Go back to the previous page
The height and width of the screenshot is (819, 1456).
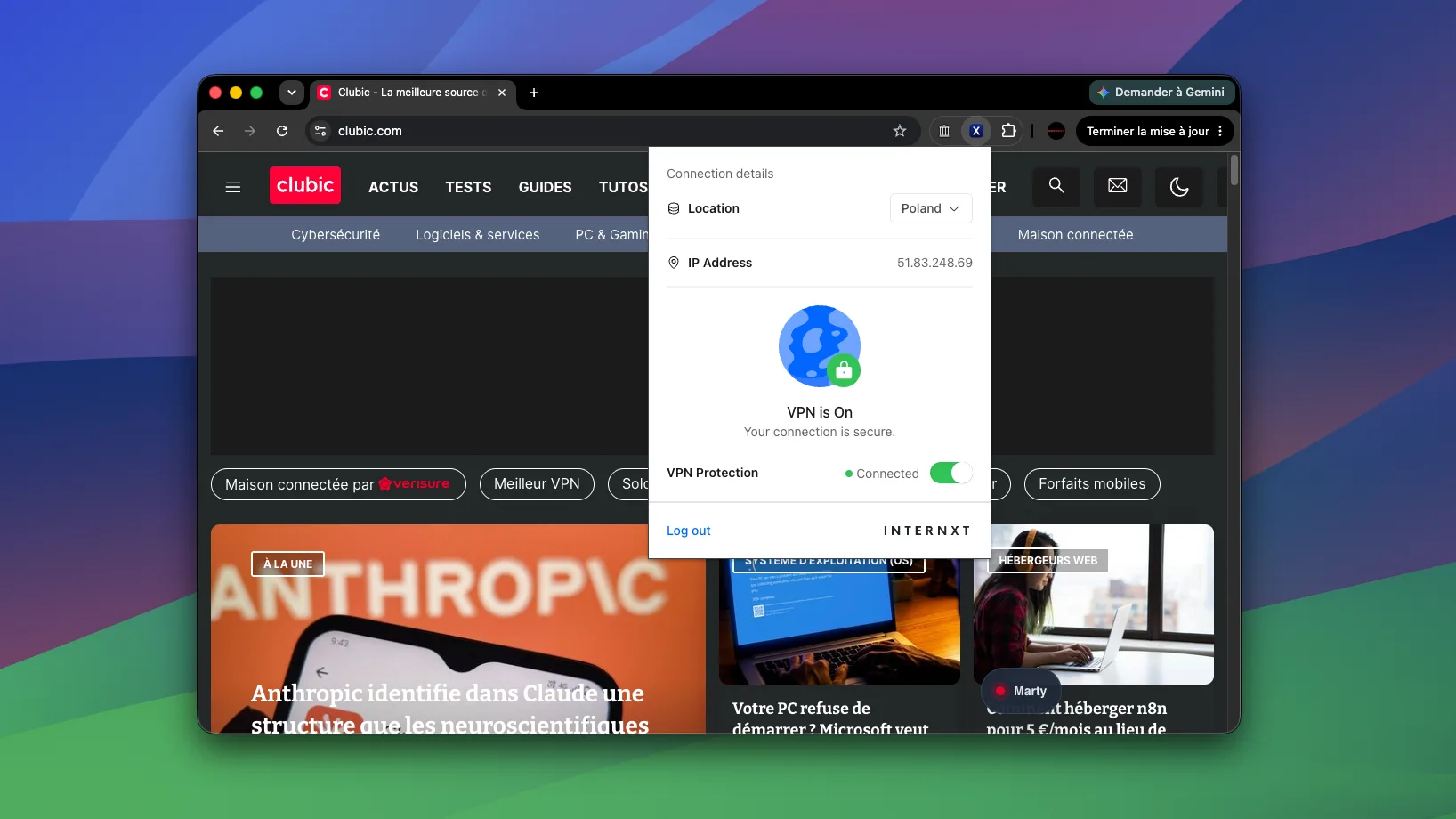pyautogui.click(x=218, y=131)
